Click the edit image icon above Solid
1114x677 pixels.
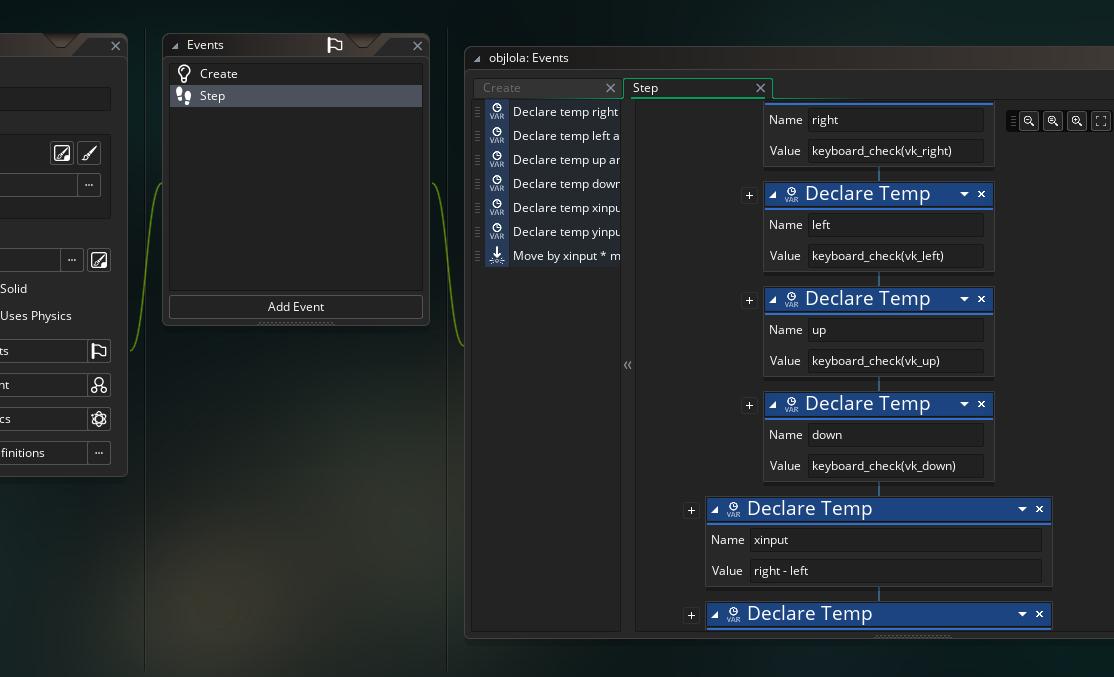point(99,260)
